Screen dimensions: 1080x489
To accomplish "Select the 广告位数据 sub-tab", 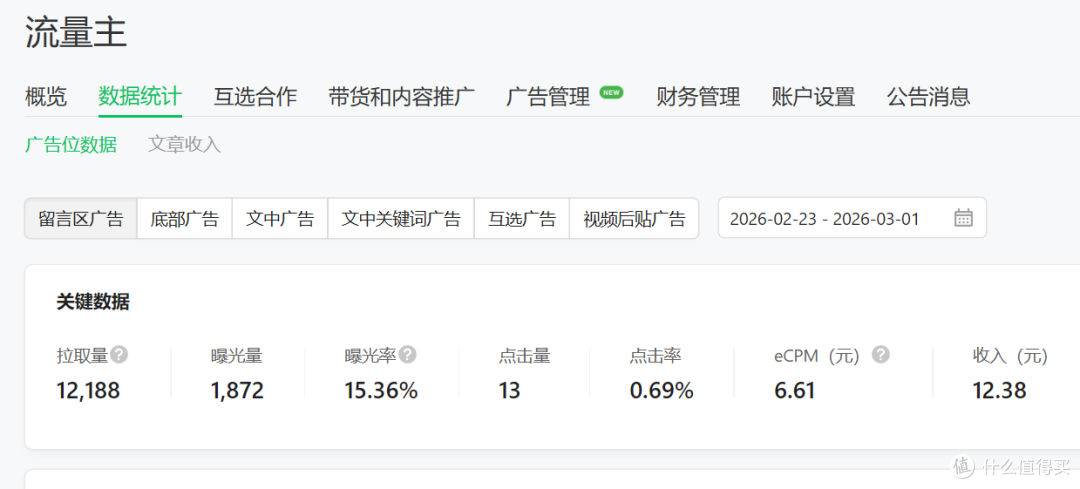I will (x=71, y=145).
